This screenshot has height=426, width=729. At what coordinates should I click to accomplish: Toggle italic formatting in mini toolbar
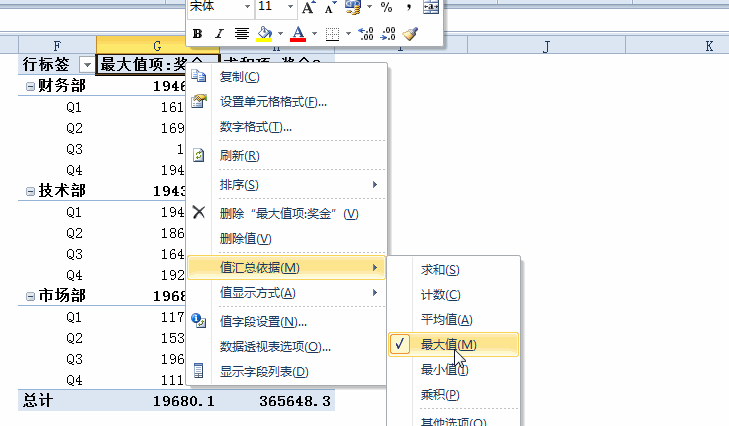pyautogui.click(x=219, y=34)
